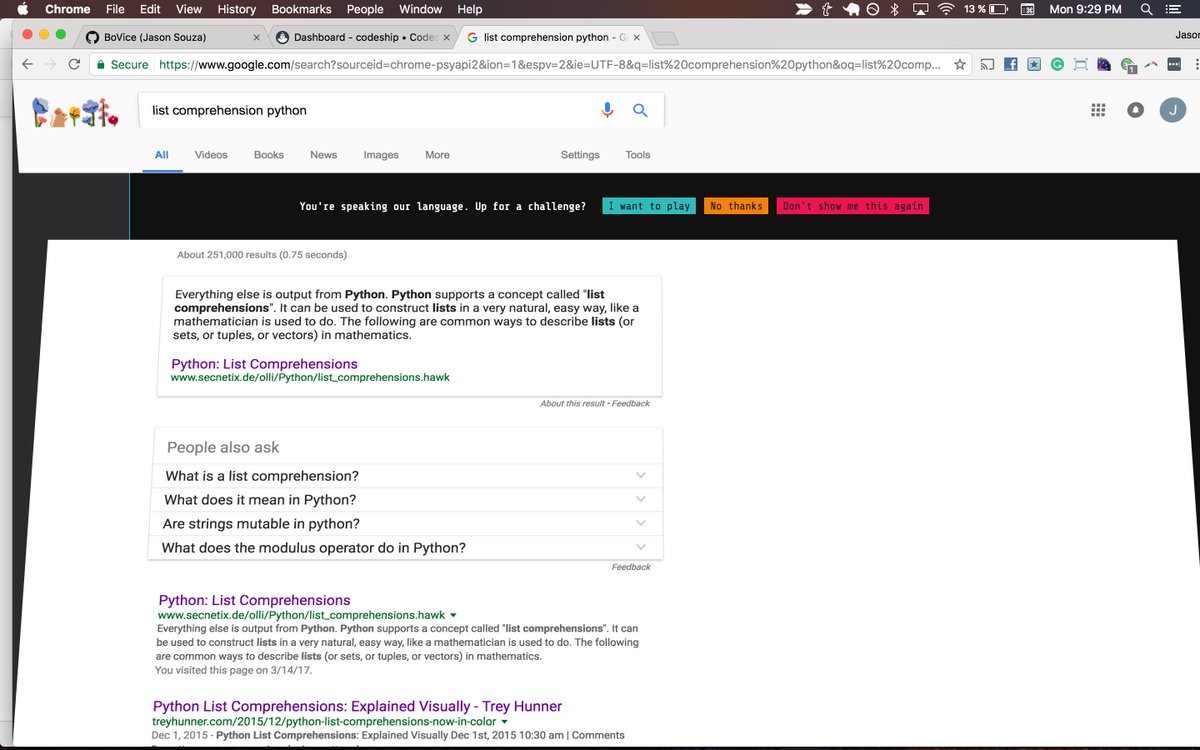Click the Google Doodle logo
This screenshot has height=750, width=1200.
(75, 111)
